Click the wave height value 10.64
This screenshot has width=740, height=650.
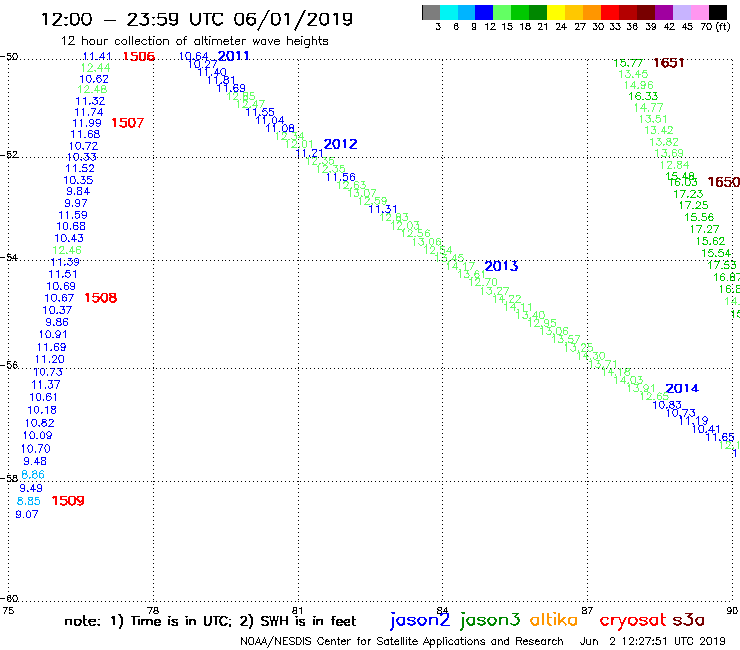[194, 57]
